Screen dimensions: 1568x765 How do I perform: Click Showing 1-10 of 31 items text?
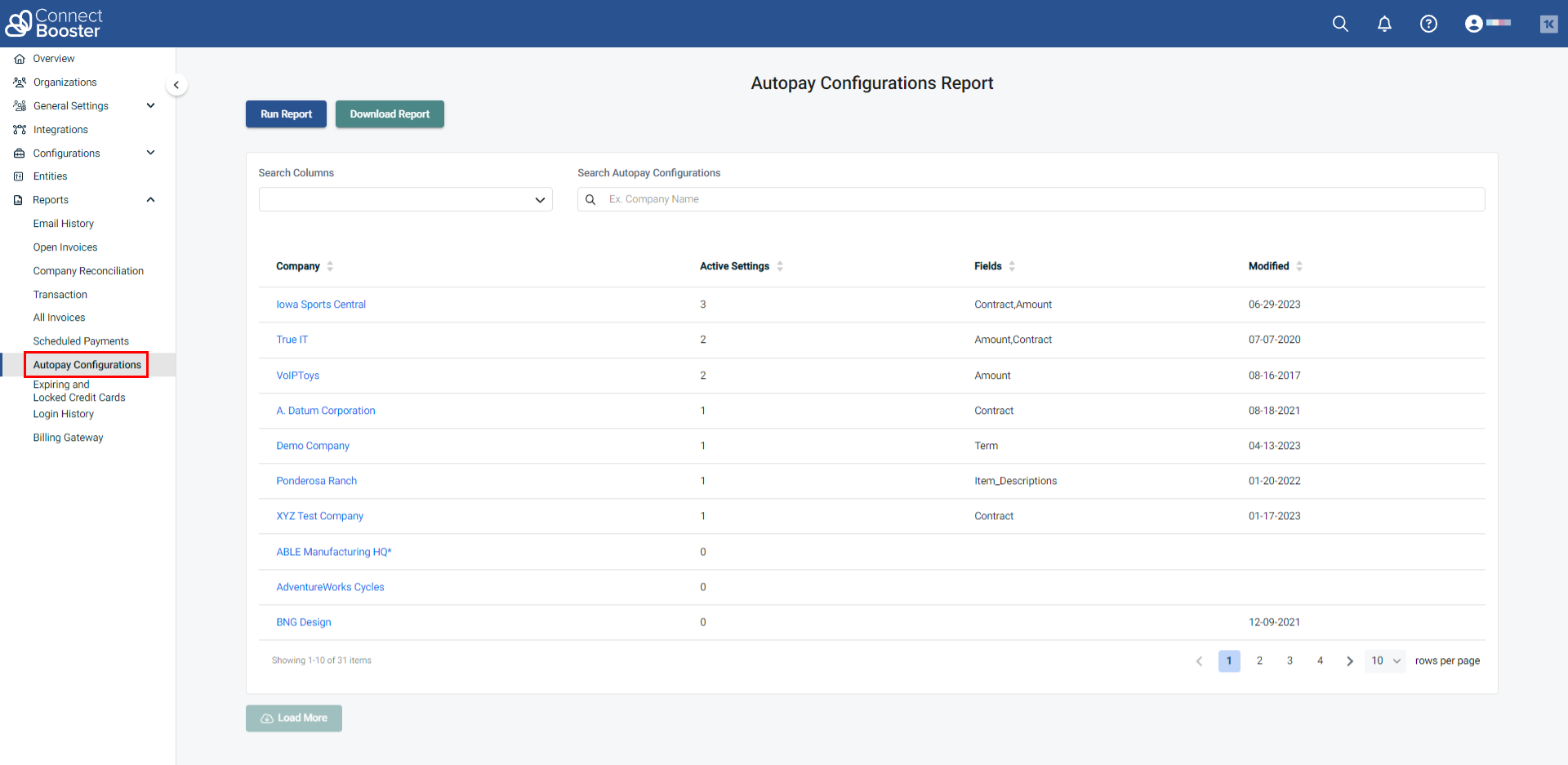click(x=322, y=660)
